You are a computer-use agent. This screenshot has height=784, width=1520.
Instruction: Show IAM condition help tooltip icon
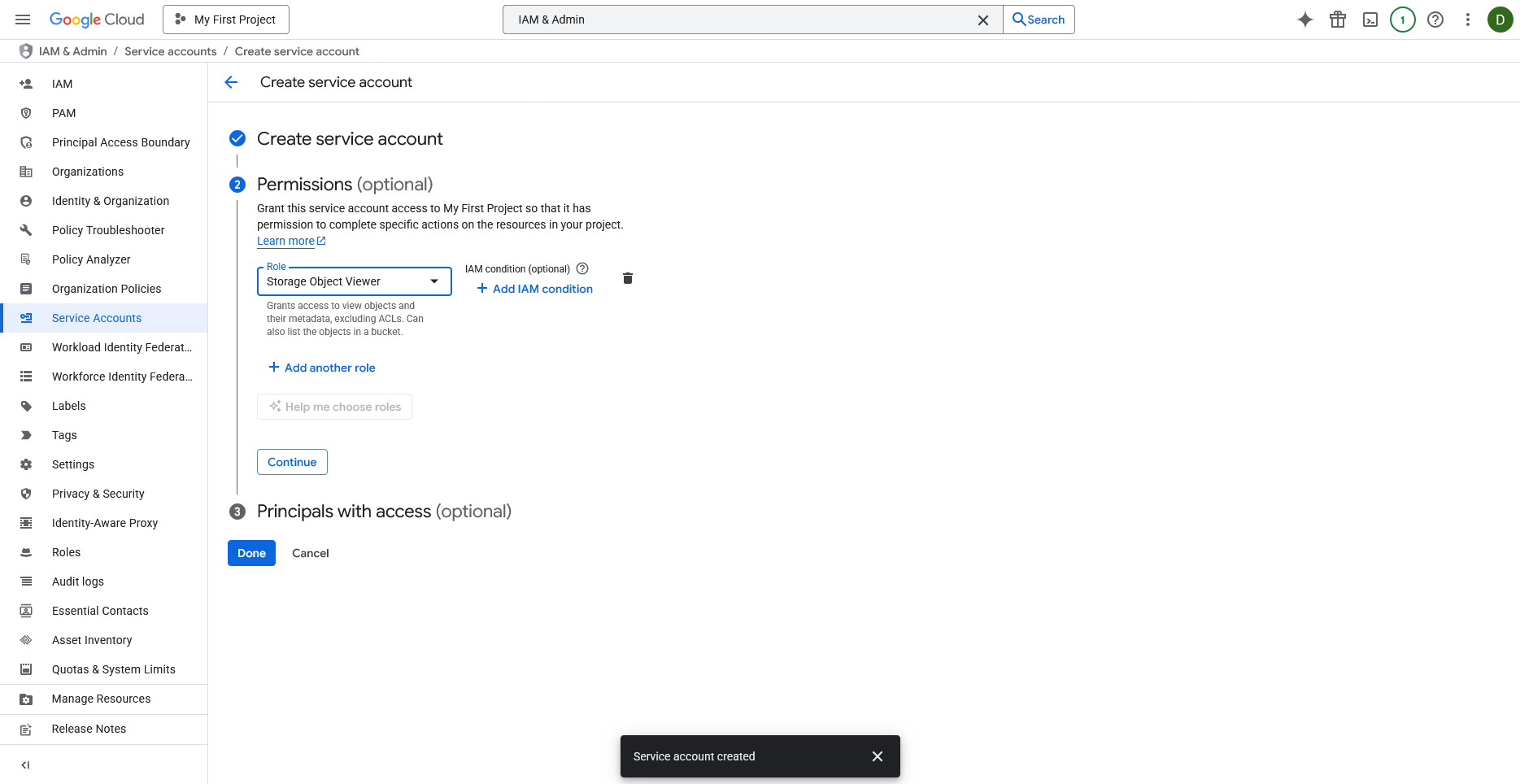(582, 268)
